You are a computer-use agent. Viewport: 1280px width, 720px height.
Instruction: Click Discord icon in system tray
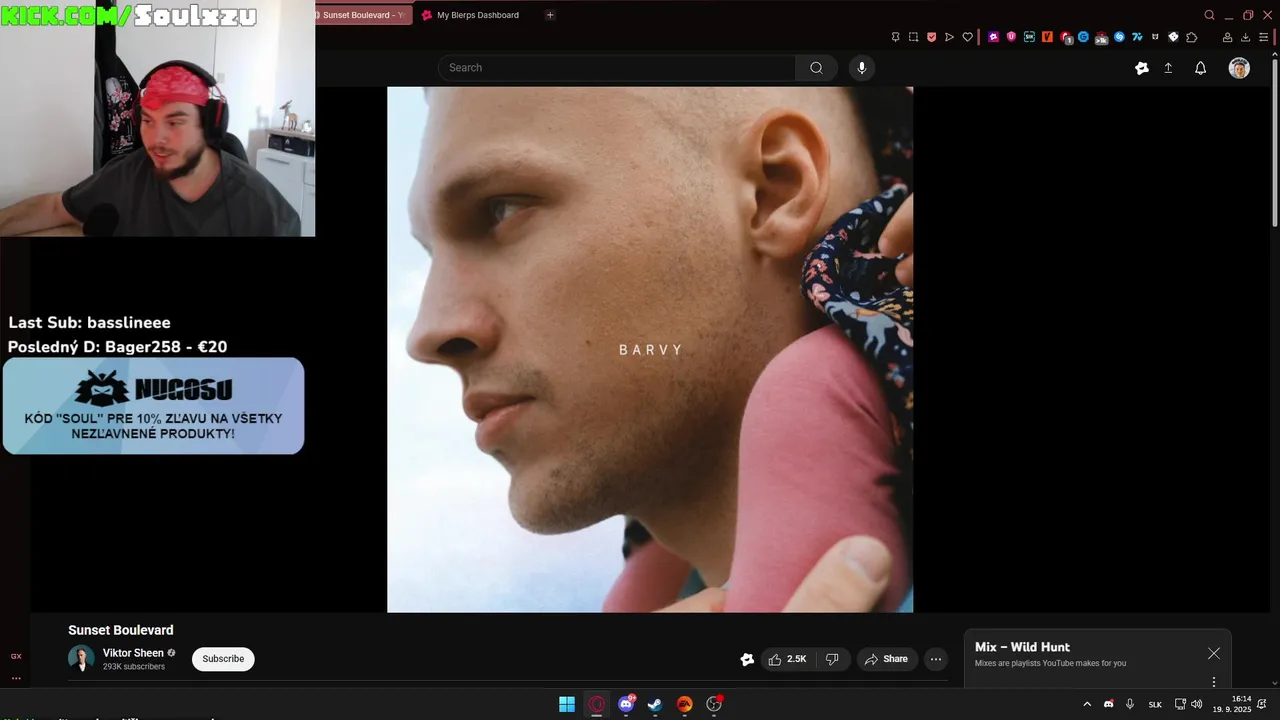click(1108, 704)
